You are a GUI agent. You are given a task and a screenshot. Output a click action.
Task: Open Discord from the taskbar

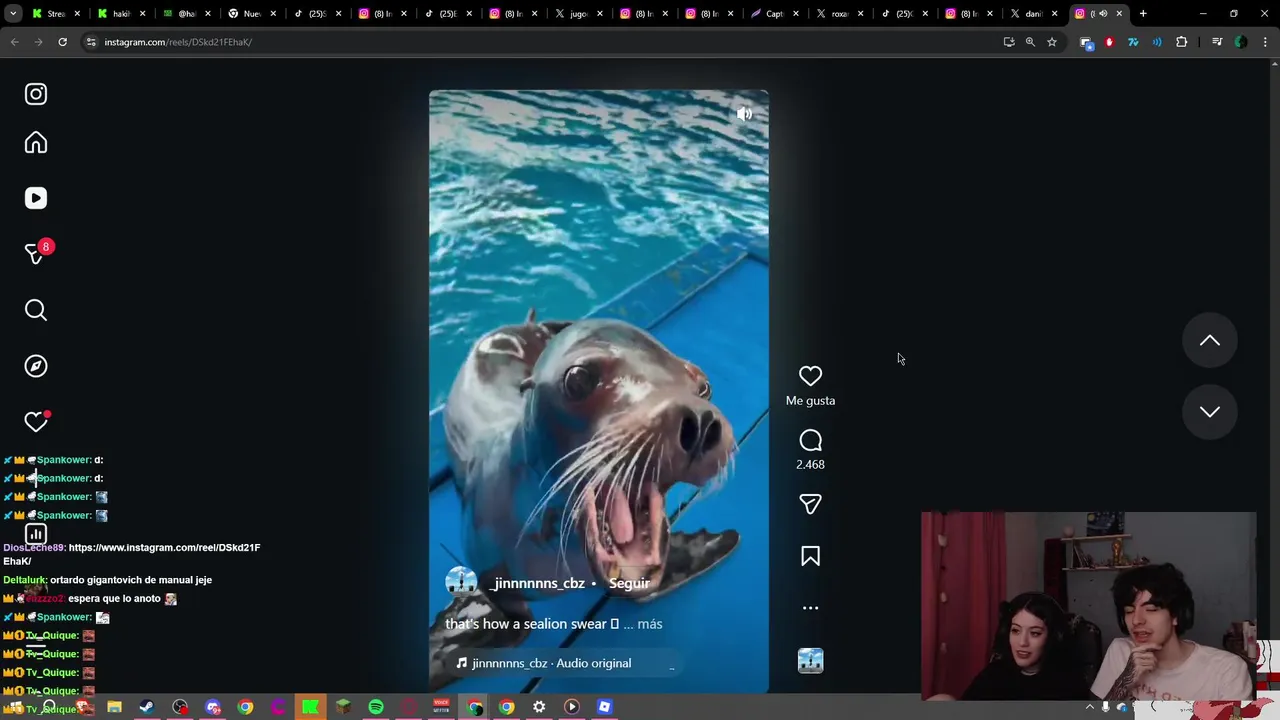(212, 707)
